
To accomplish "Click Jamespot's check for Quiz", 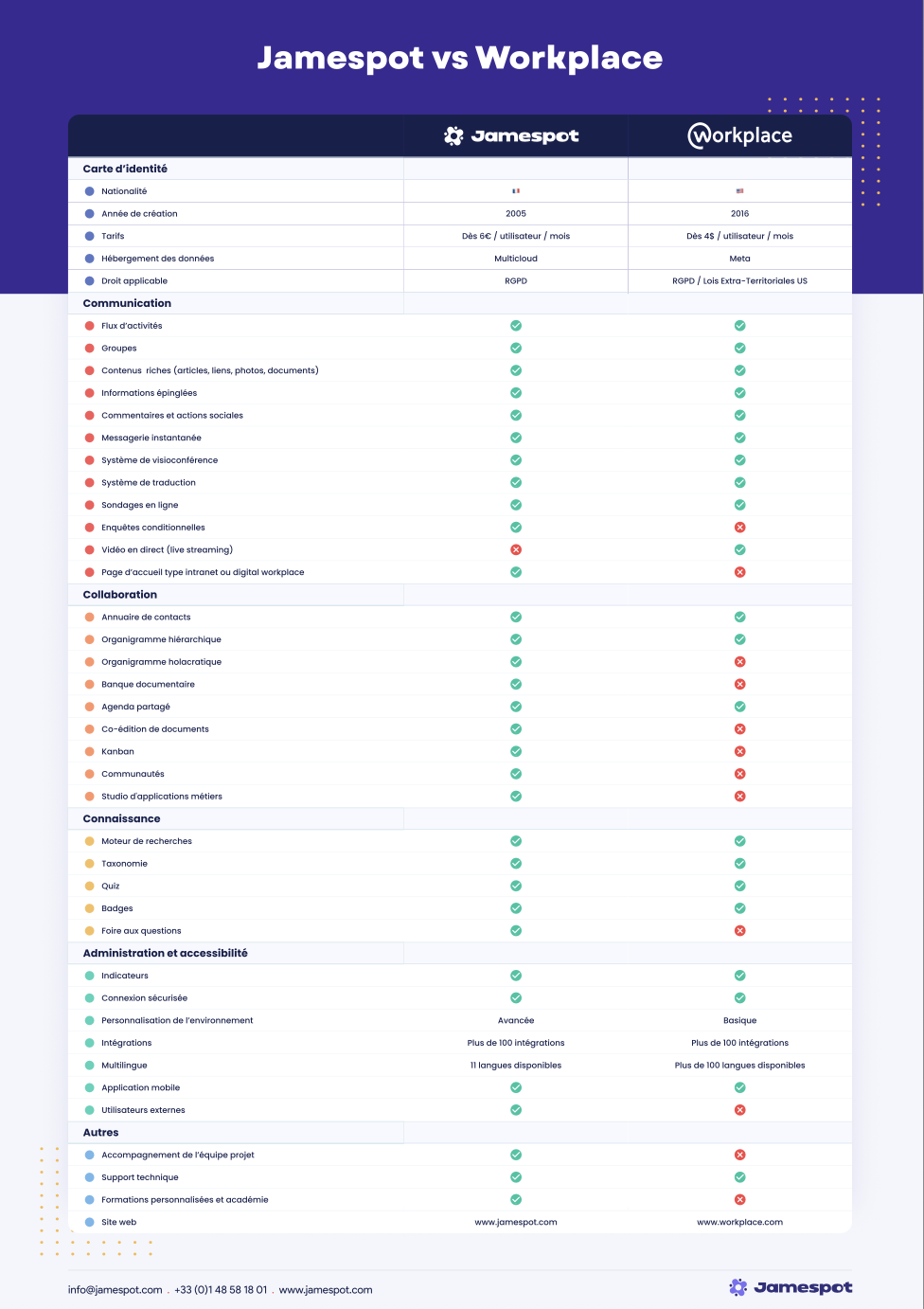I will (x=516, y=886).
